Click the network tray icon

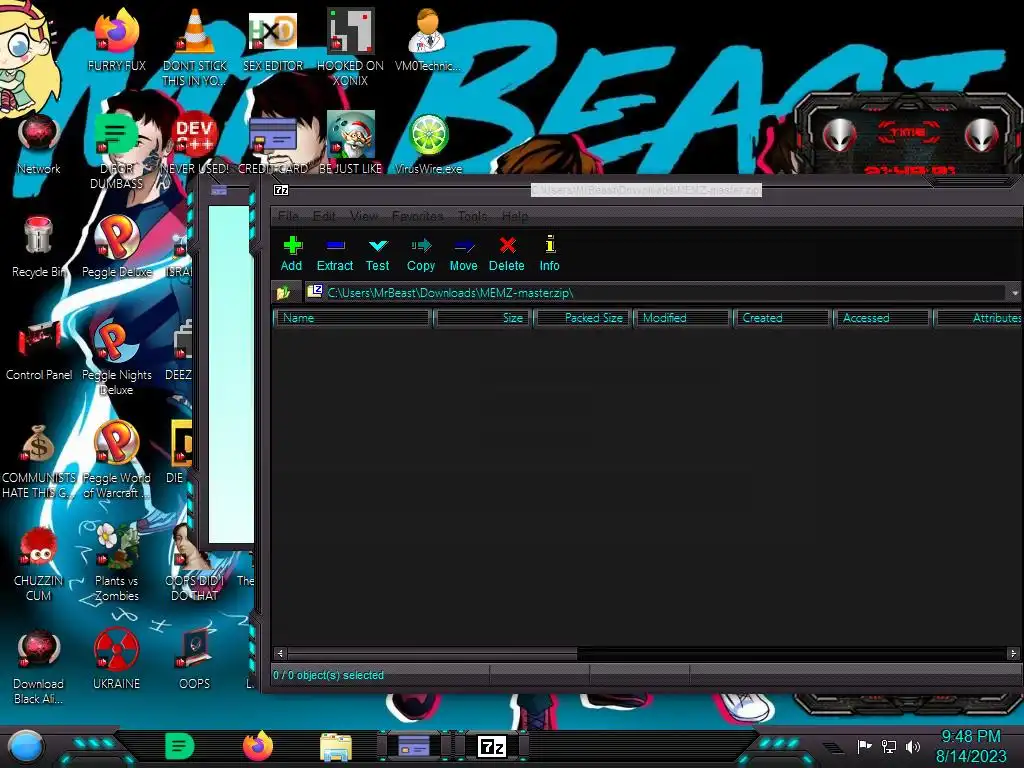coord(889,746)
